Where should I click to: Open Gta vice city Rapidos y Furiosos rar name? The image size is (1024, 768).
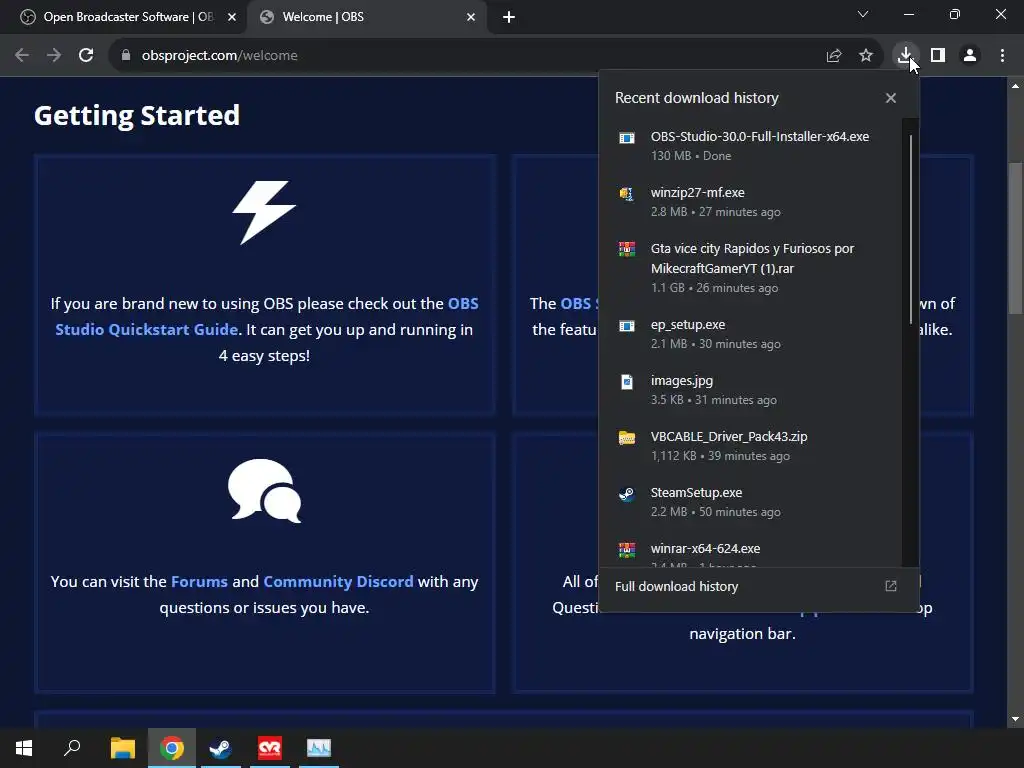(752, 259)
